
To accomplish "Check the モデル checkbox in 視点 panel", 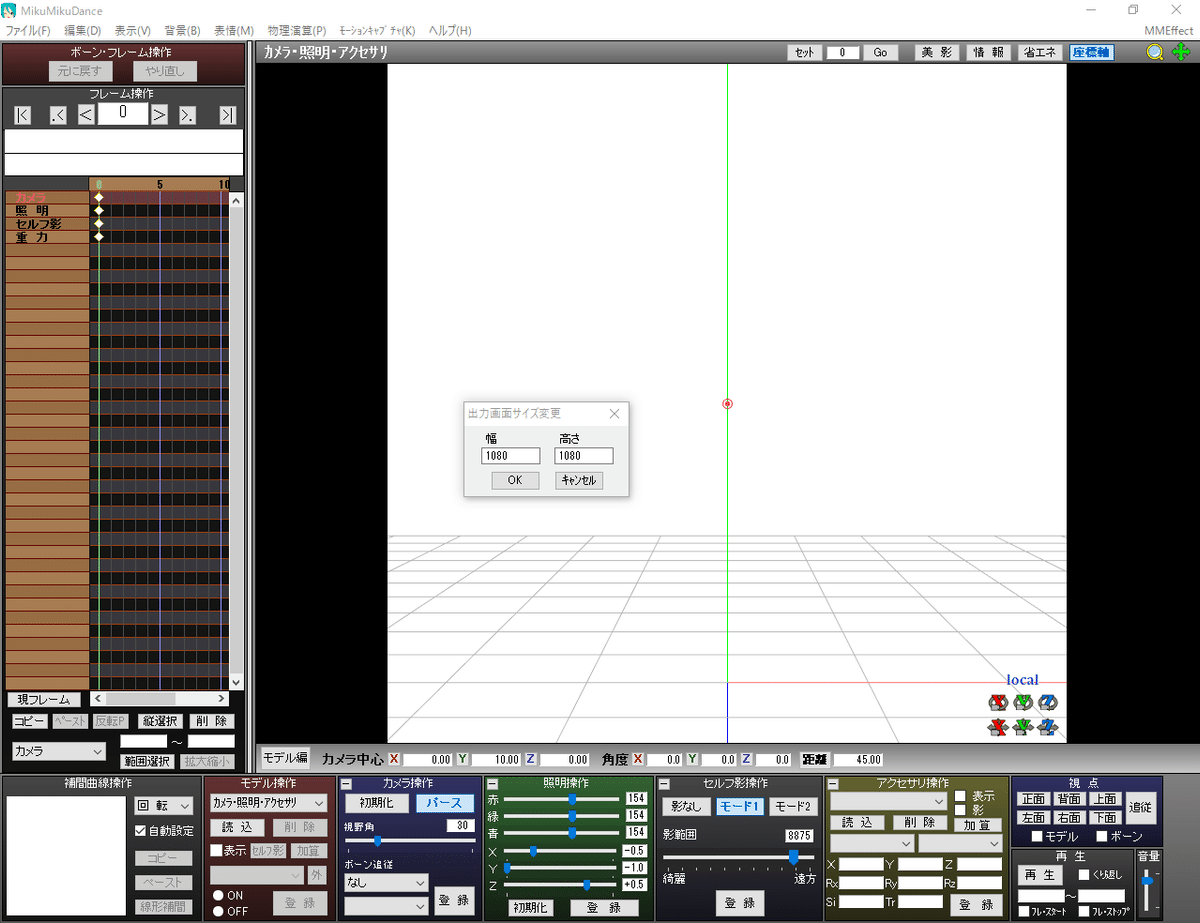I will (1037, 836).
